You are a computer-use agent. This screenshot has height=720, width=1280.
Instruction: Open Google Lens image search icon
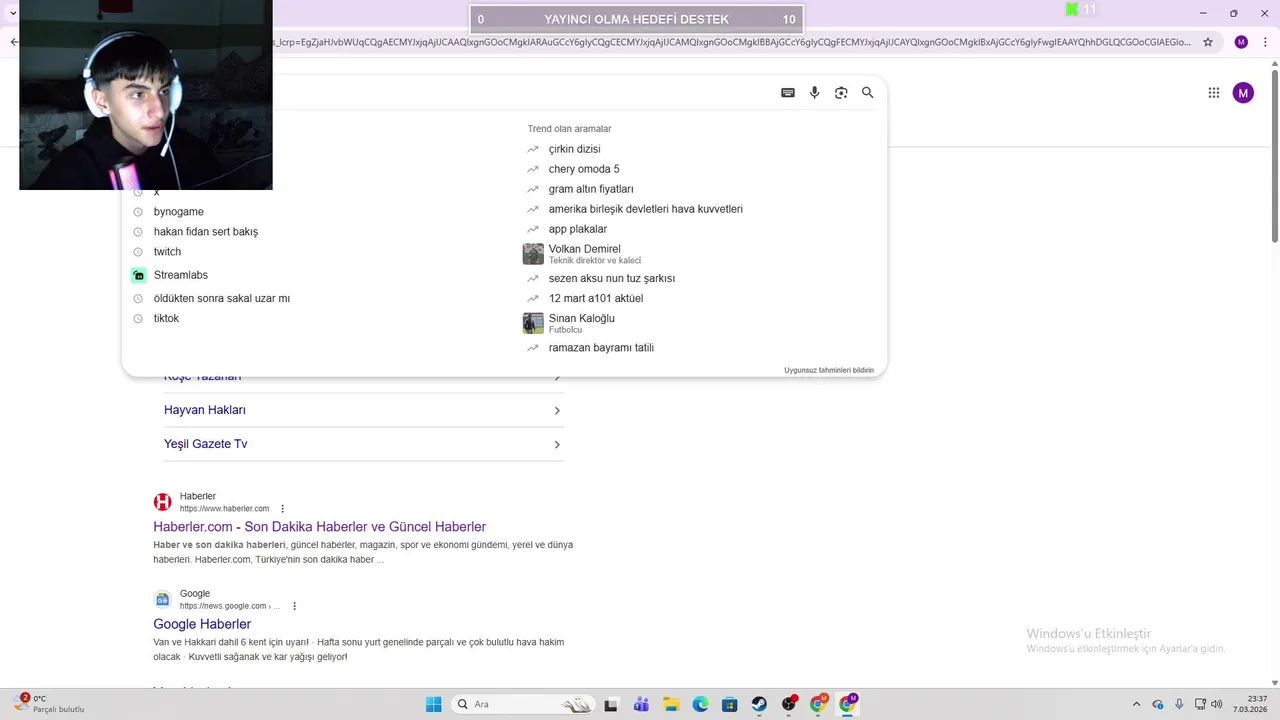[x=841, y=93]
